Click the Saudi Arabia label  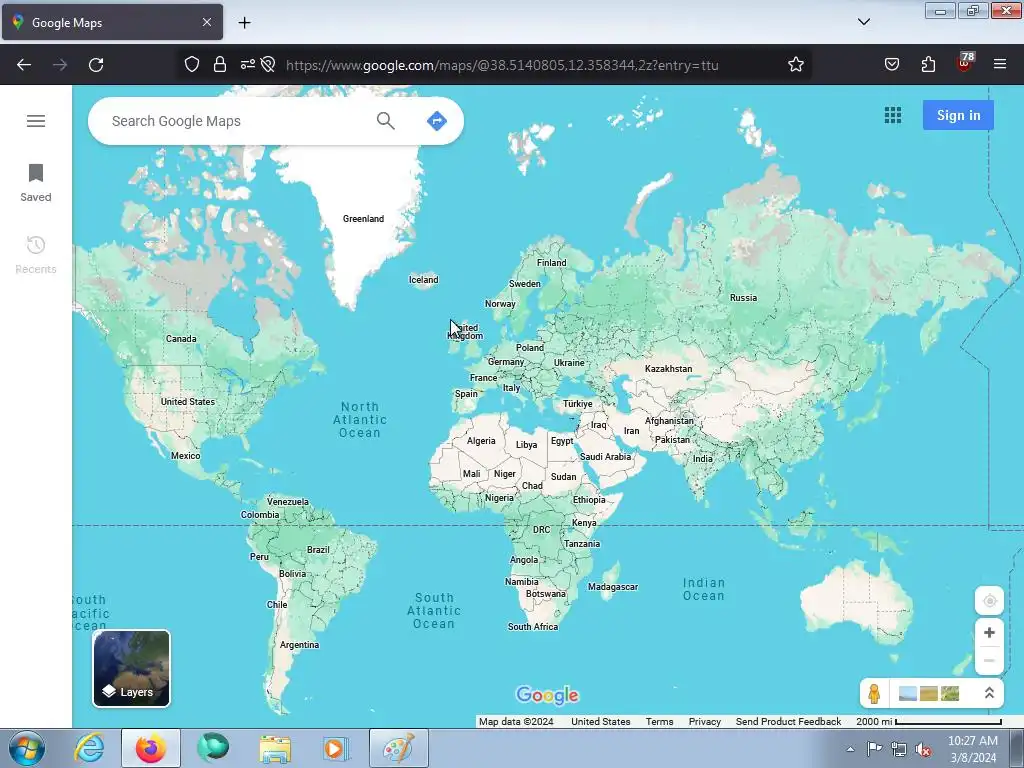pyautogui.click(x=605, y=457)
